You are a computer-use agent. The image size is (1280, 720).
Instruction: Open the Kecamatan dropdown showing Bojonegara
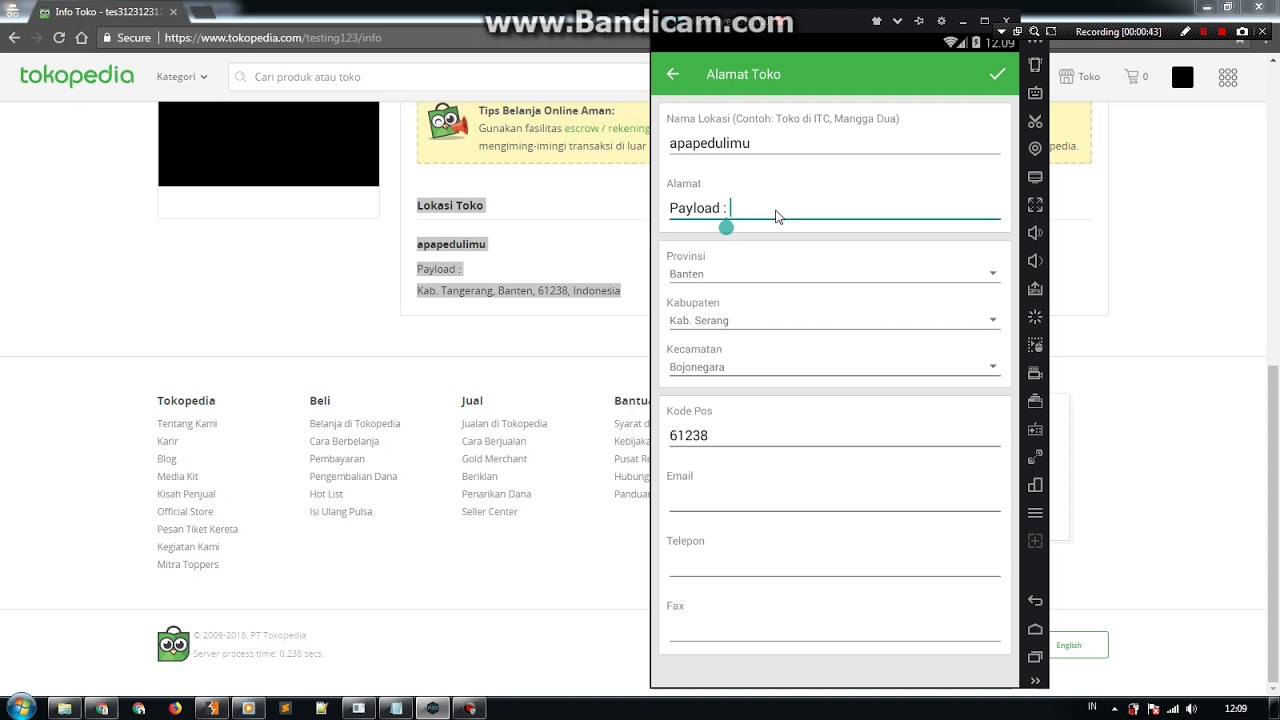pos(834,367)
